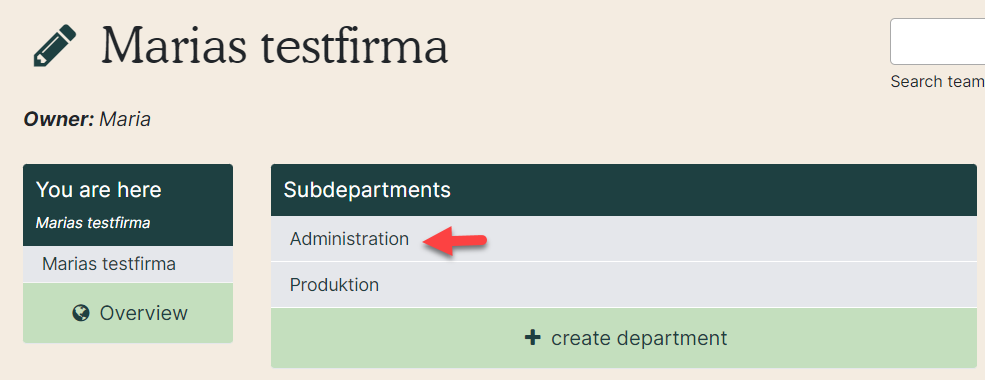Click the Marias testfirma page title
Viewport: 985px width, 380px height.
(275, 45)
